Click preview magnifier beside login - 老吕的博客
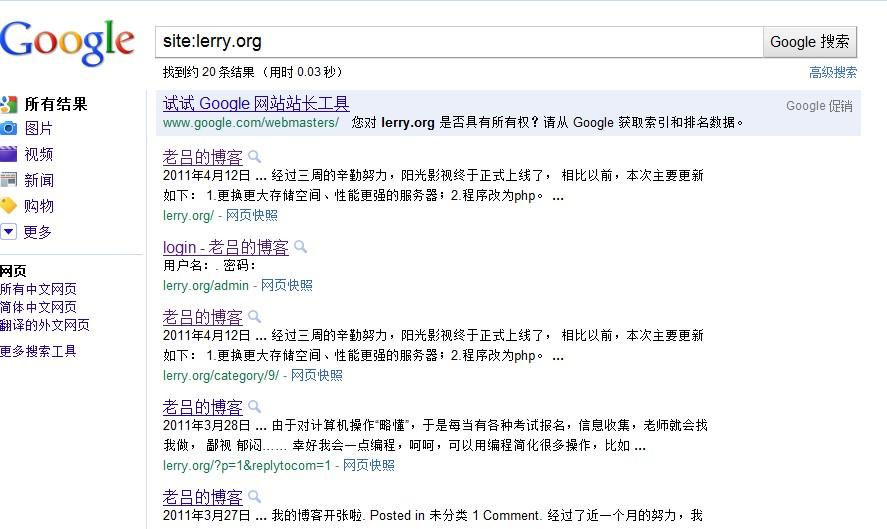 pos(300,247)
